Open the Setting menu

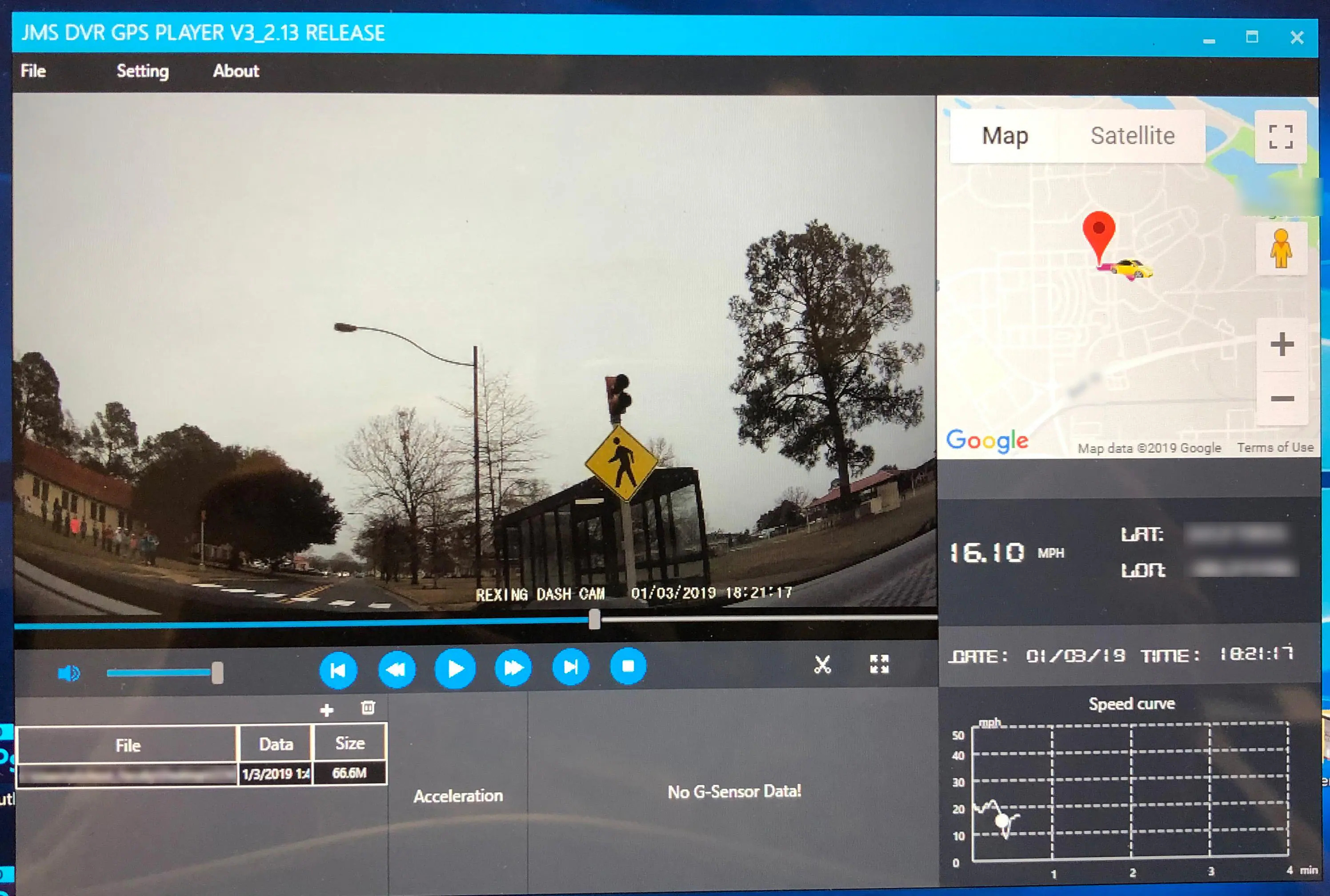pyautogui.click(x=142, y=71)
